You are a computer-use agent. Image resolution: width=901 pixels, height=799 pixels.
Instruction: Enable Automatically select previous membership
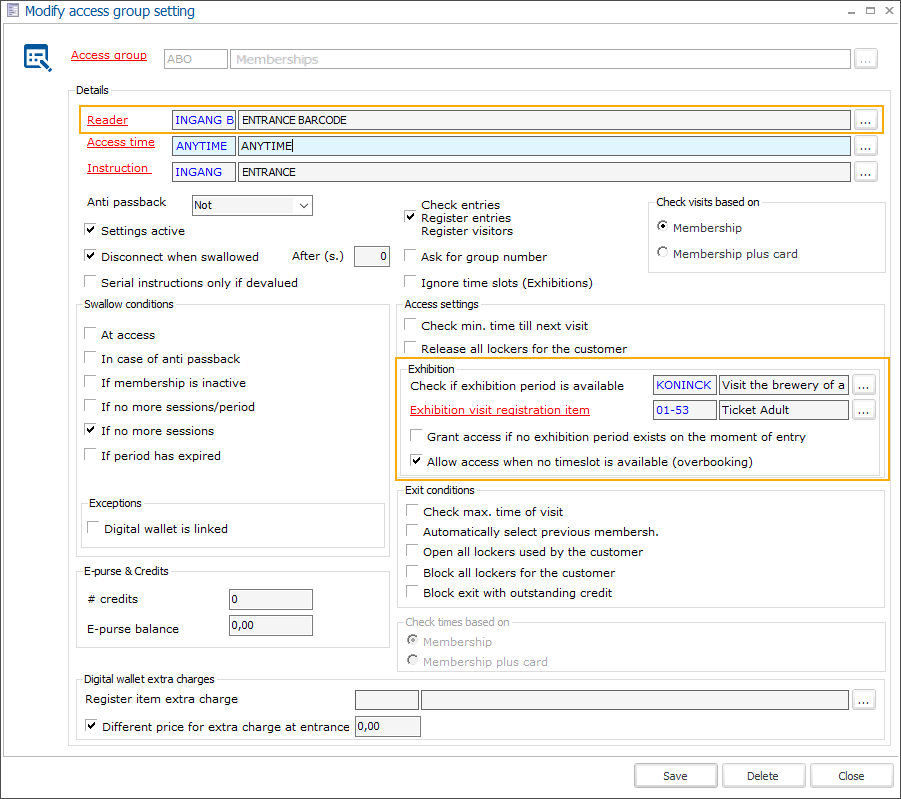coord(412,531)
